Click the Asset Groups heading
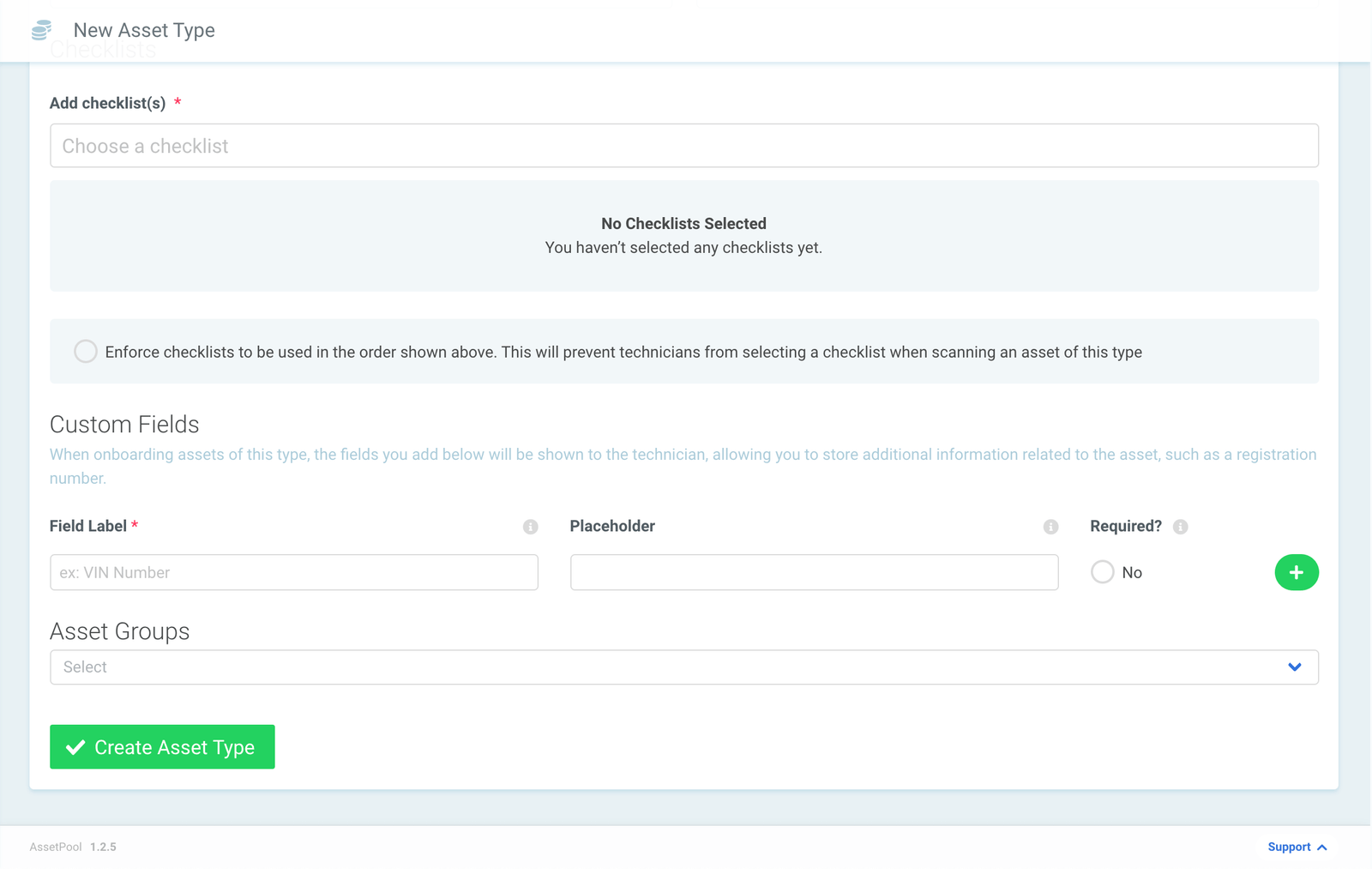Viewport: 1372px width, 869px height. click(x=120, y=631)
